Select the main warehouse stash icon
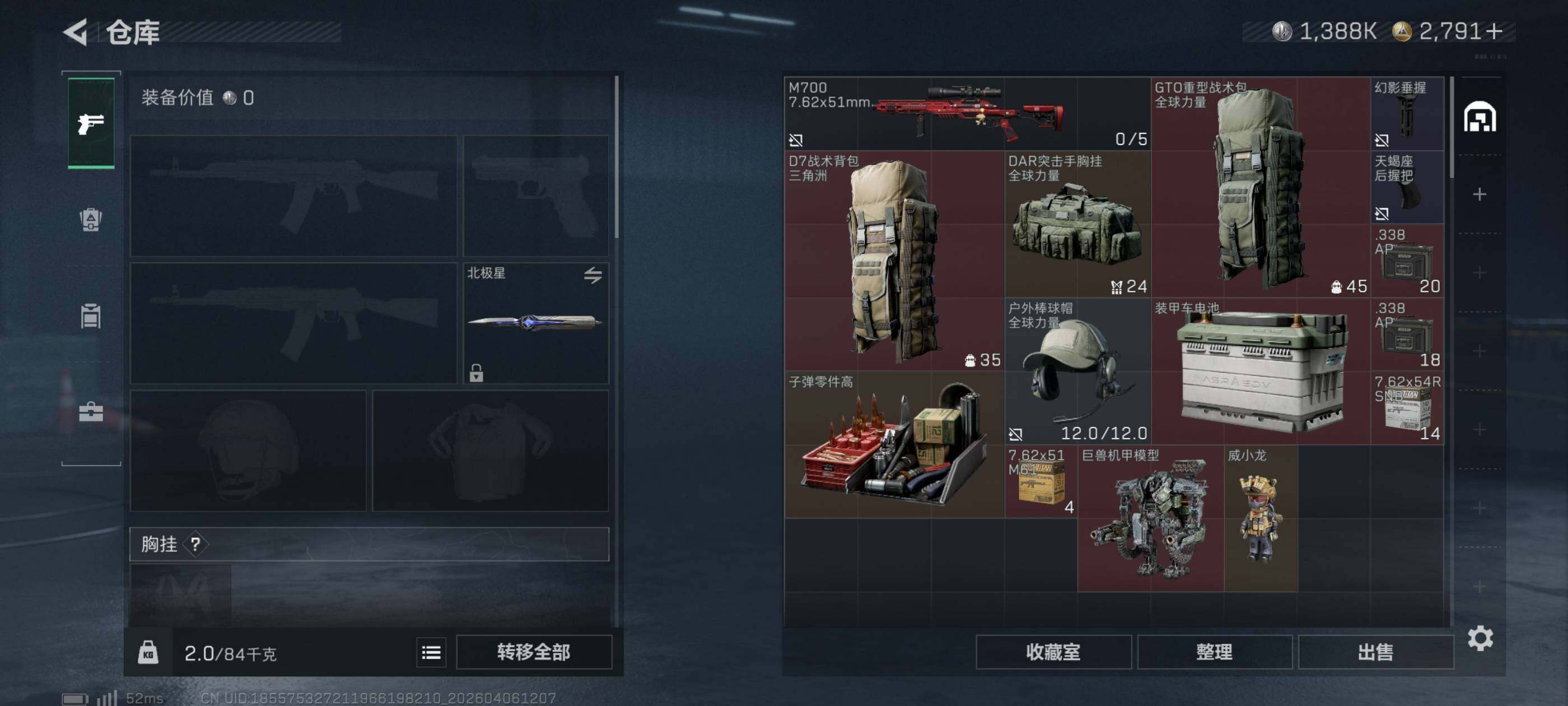The image size is (1568, 706). 1480,117
